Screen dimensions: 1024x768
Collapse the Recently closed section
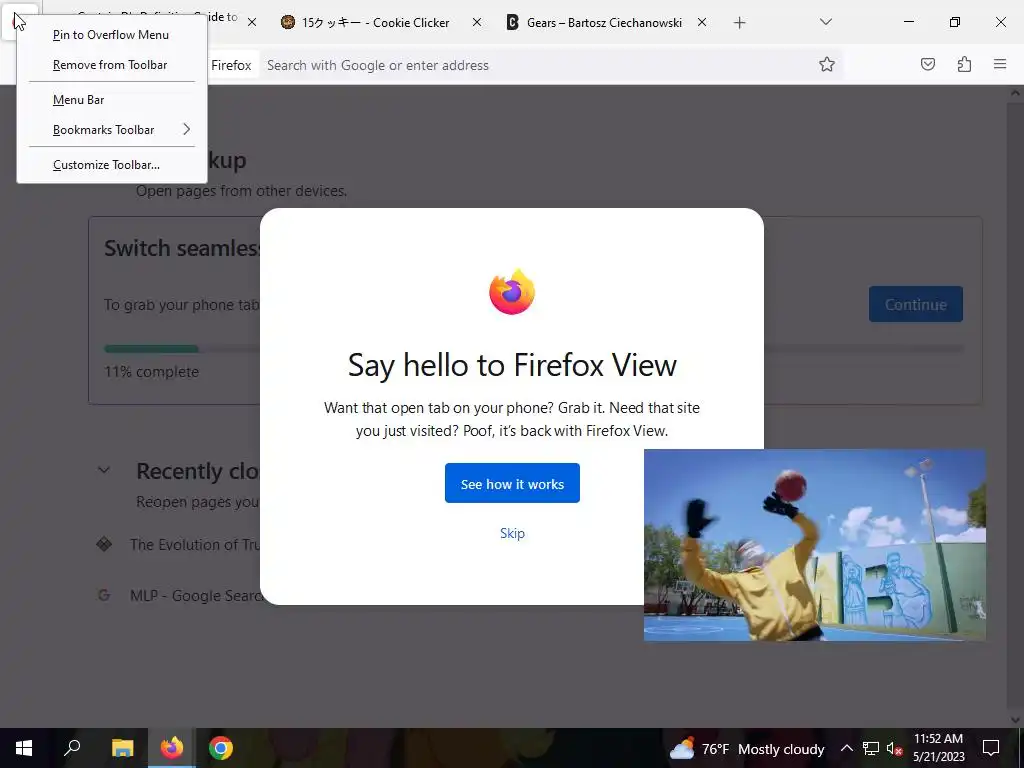[104, 470]
